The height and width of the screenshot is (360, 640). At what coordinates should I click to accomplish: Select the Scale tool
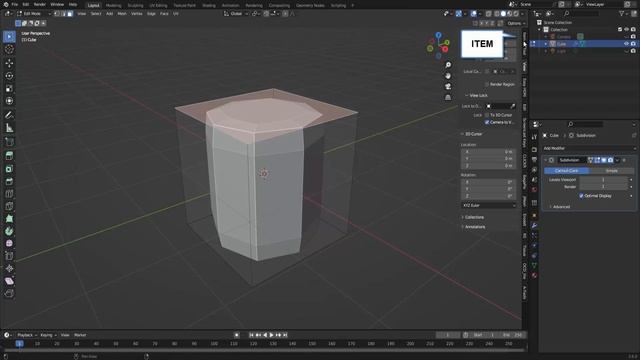(9, 89)
